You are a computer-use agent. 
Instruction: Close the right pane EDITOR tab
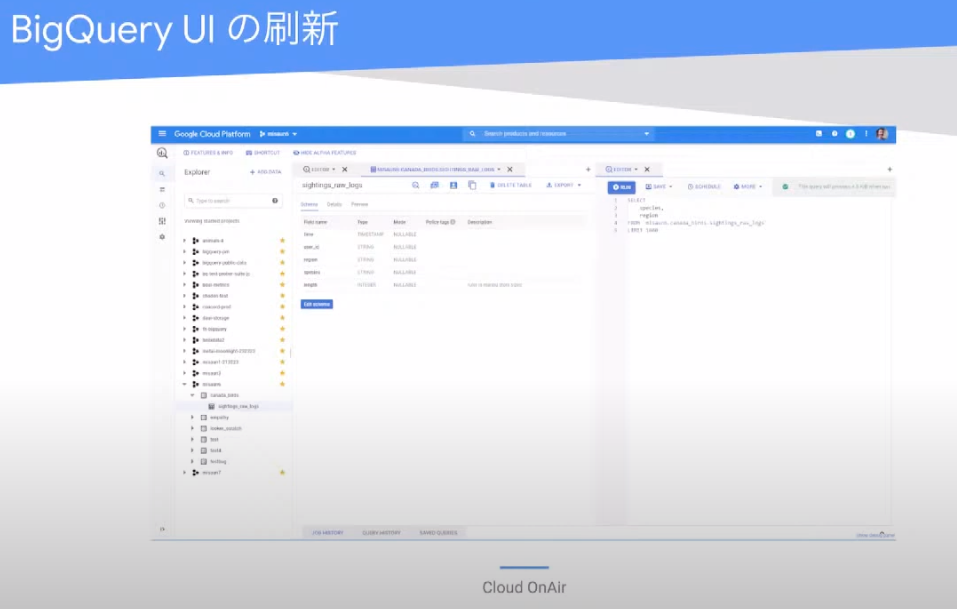click(647, 170)
